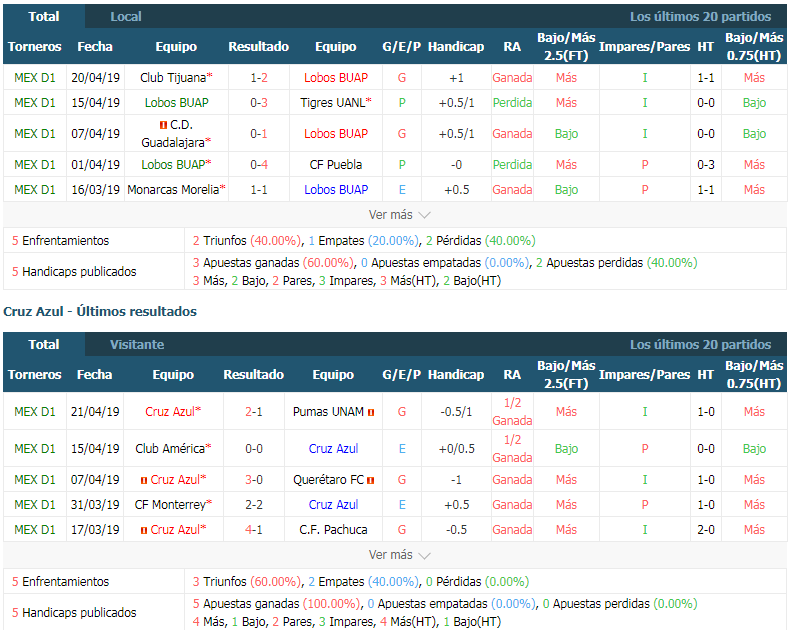Open Tigres UANL team link
The height and width of the screenshot is (630, 790).
pyautogui.click(x=333, y=103)
